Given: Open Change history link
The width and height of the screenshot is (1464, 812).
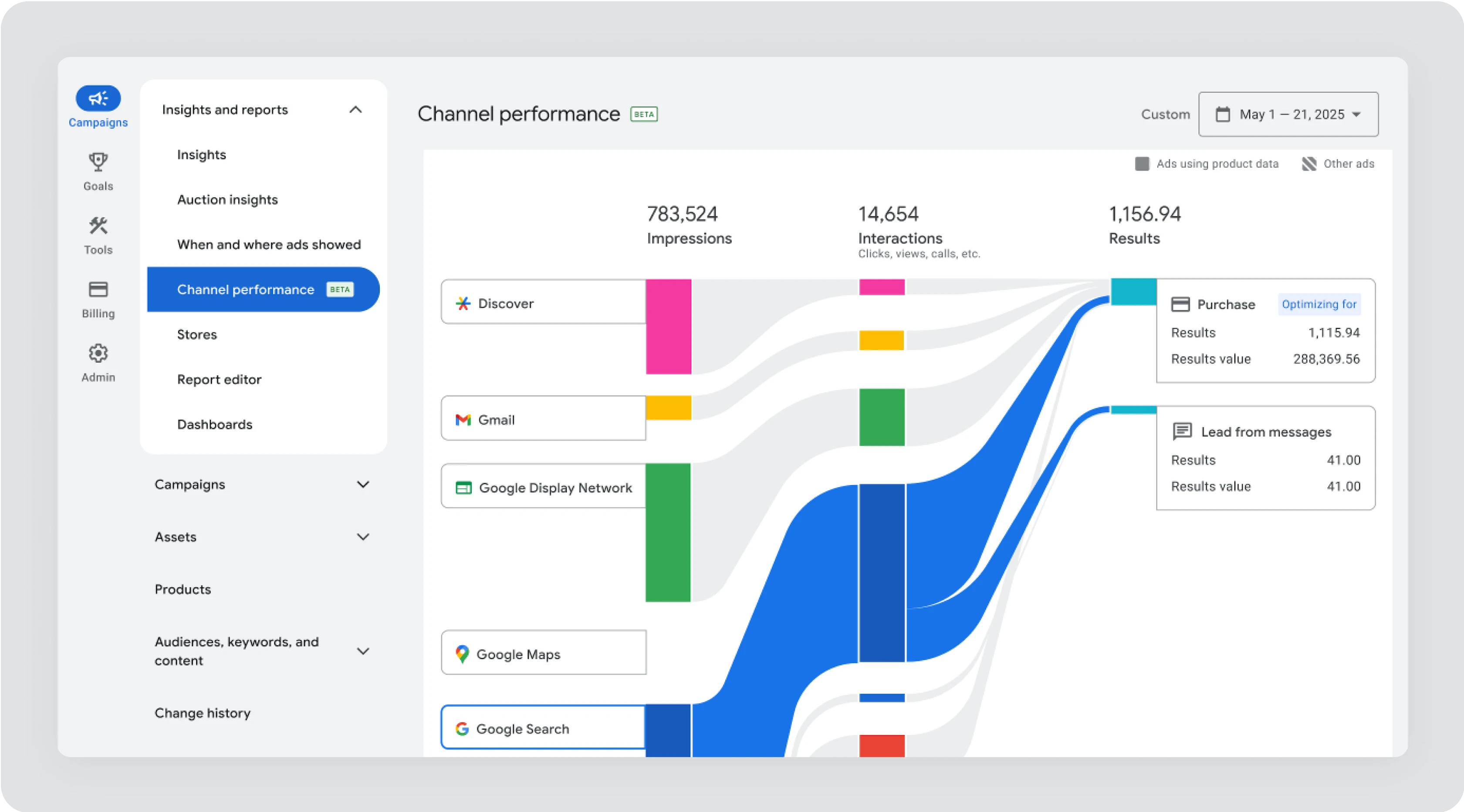Looking at the screenshot, I should point(202,713).
